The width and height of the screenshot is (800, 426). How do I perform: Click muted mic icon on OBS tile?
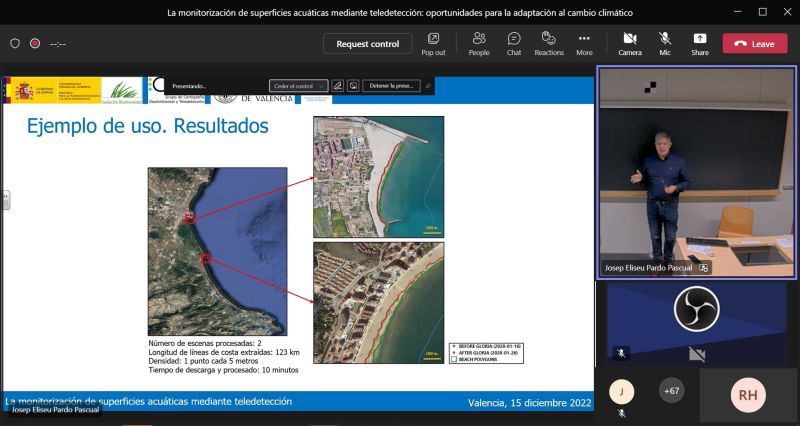pyautogui.click(x=621, y=353)
